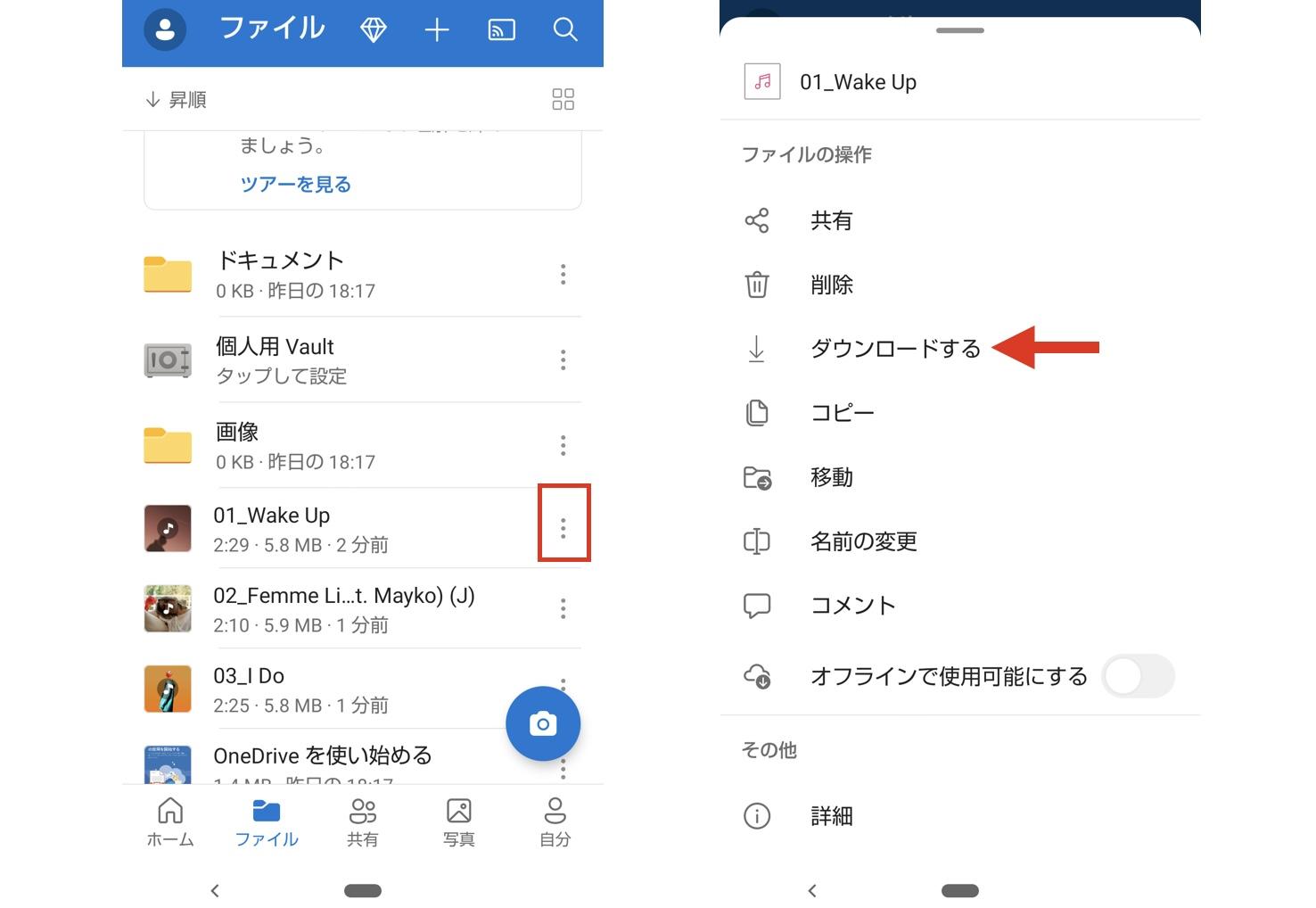Tap the premium diamond icon
Screen dimensions: 1316x908
[x=373, y=30]
